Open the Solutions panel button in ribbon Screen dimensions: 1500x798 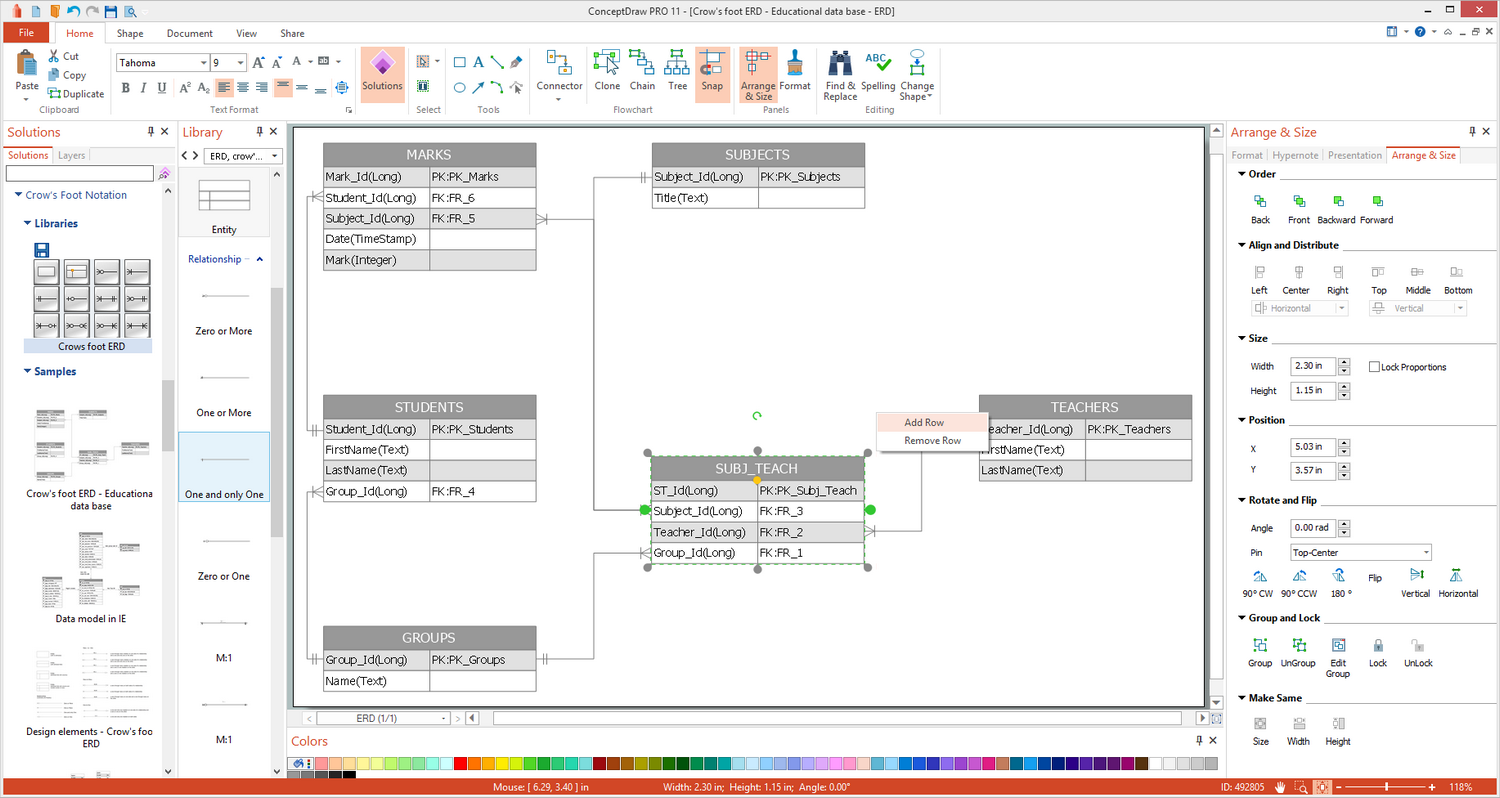pyautogui.click(x=382, y=73)
